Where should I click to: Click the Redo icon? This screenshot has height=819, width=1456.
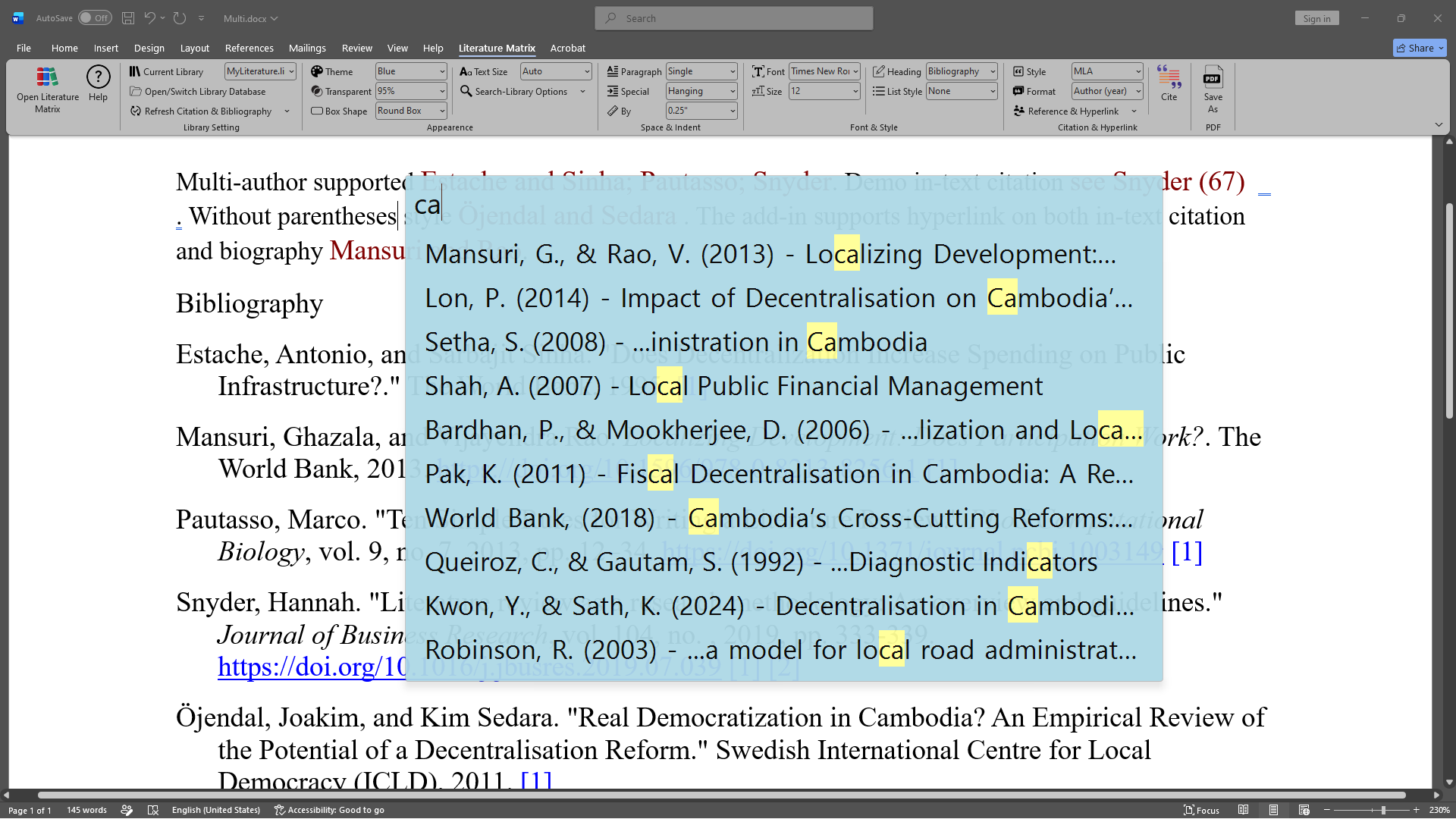click(x=179, y=18)
